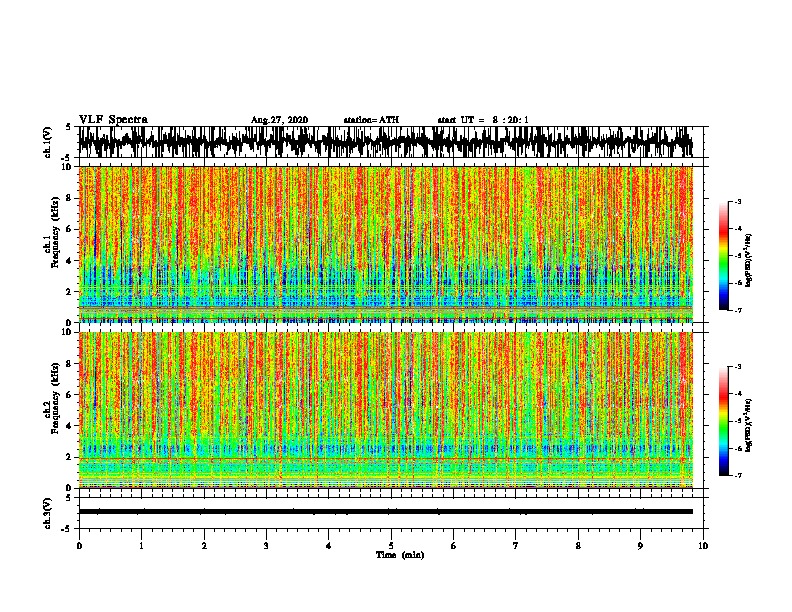Click the "station=ATH" header label
The width and height of the screenshot is (792, 612).
pyautogui.click(x=371, y=120)
